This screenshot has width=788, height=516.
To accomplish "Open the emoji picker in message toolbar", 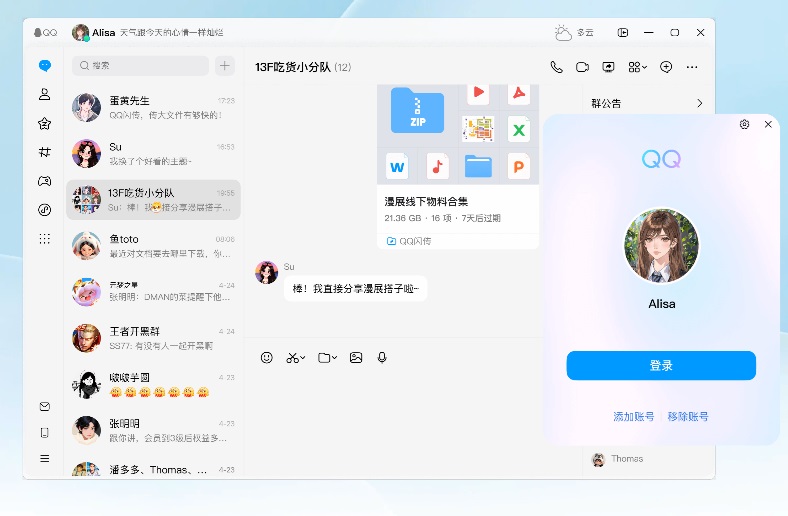I will tap(267, 357).
